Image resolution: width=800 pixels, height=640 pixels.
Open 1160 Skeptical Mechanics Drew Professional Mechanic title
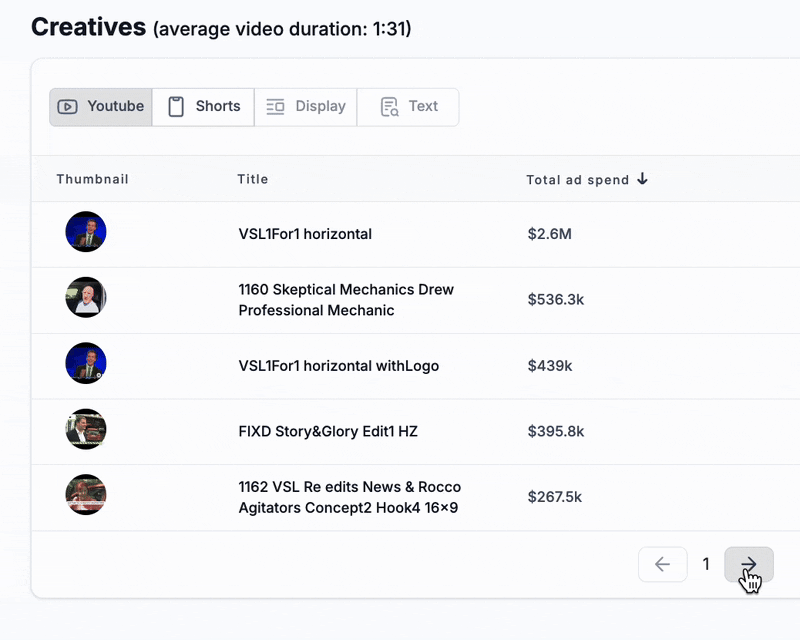click(346, 300)
